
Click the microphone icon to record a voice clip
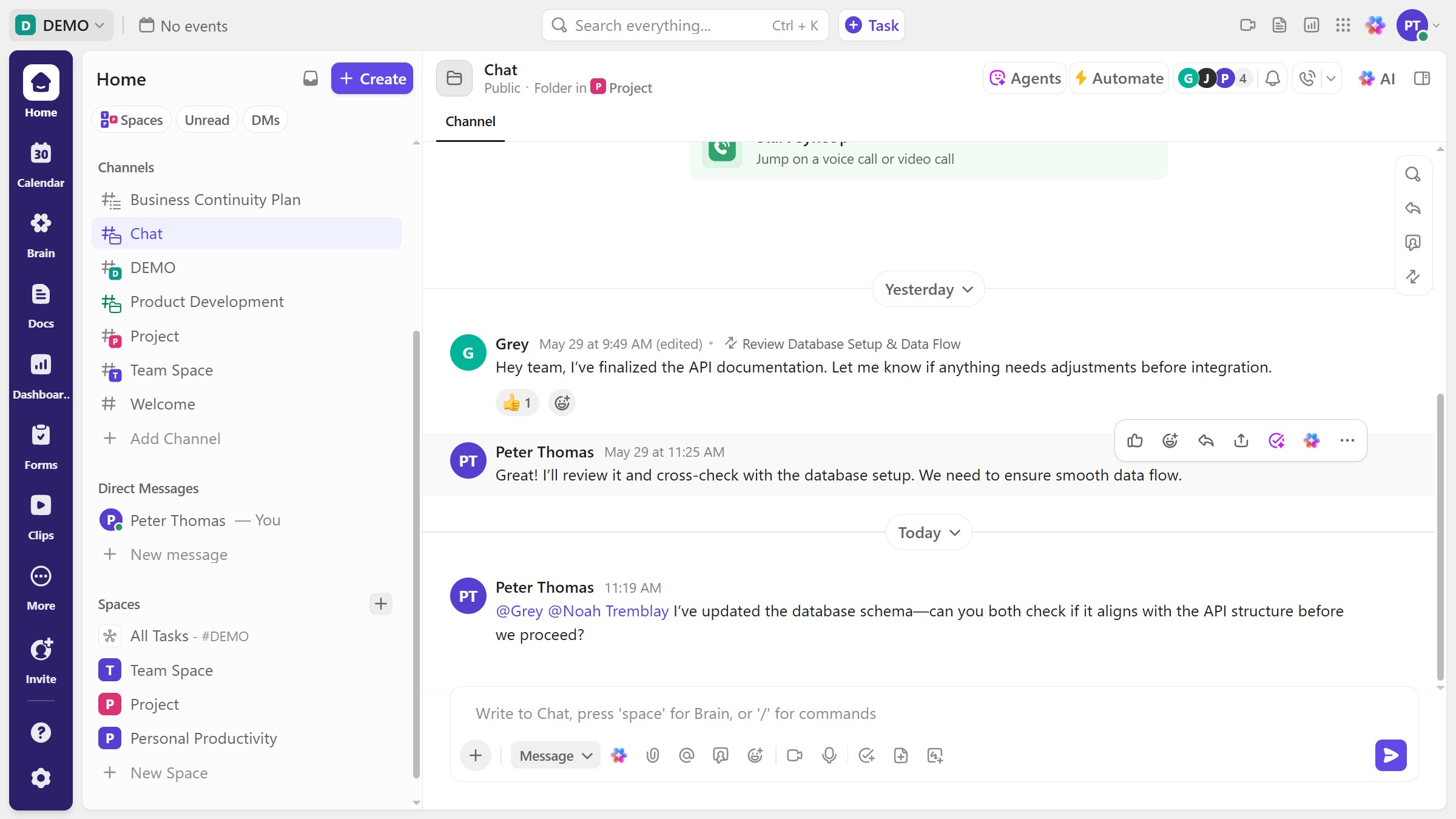click(829, 755)
